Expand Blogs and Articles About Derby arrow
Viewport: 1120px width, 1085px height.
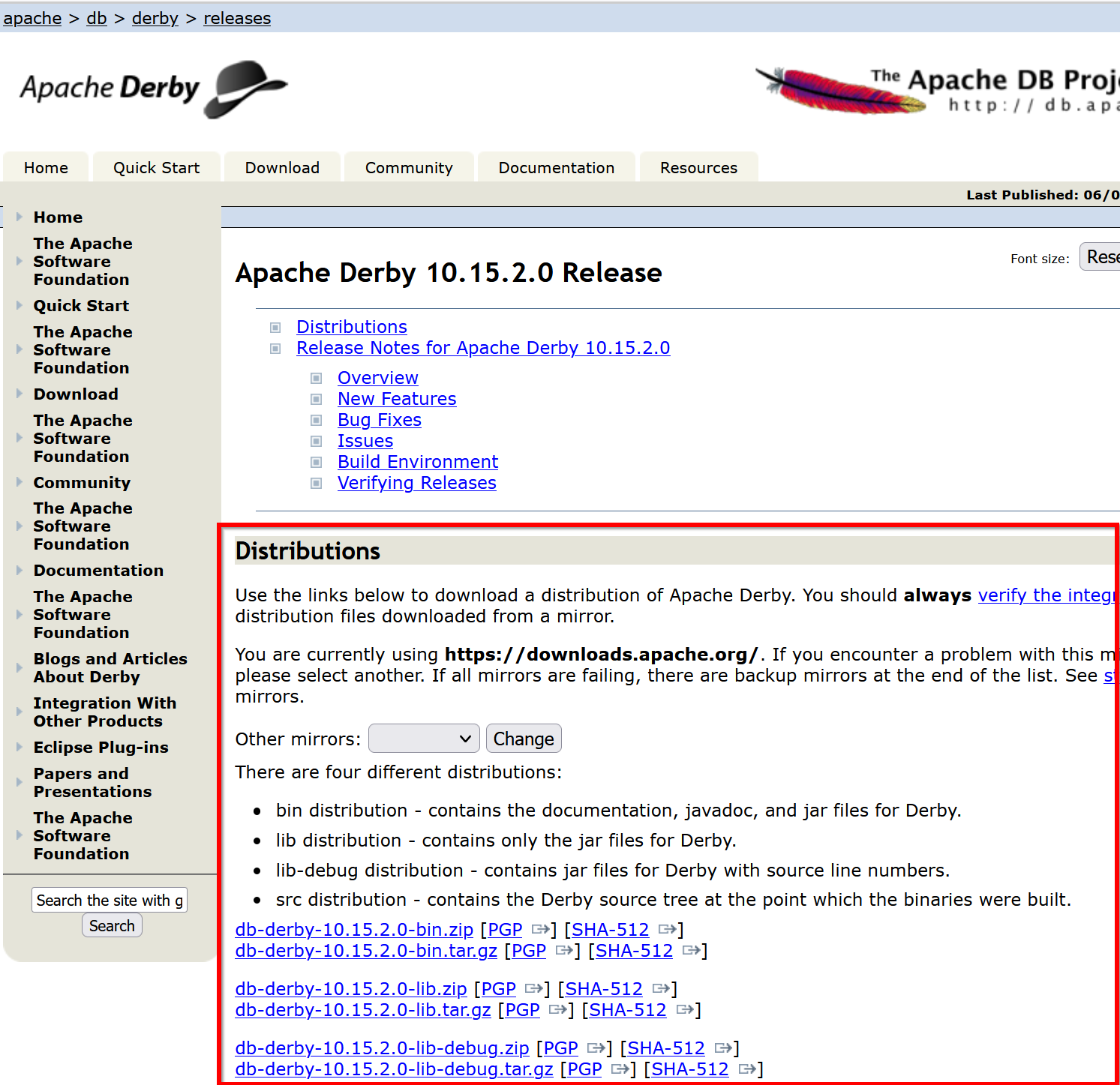pos(20,668)
